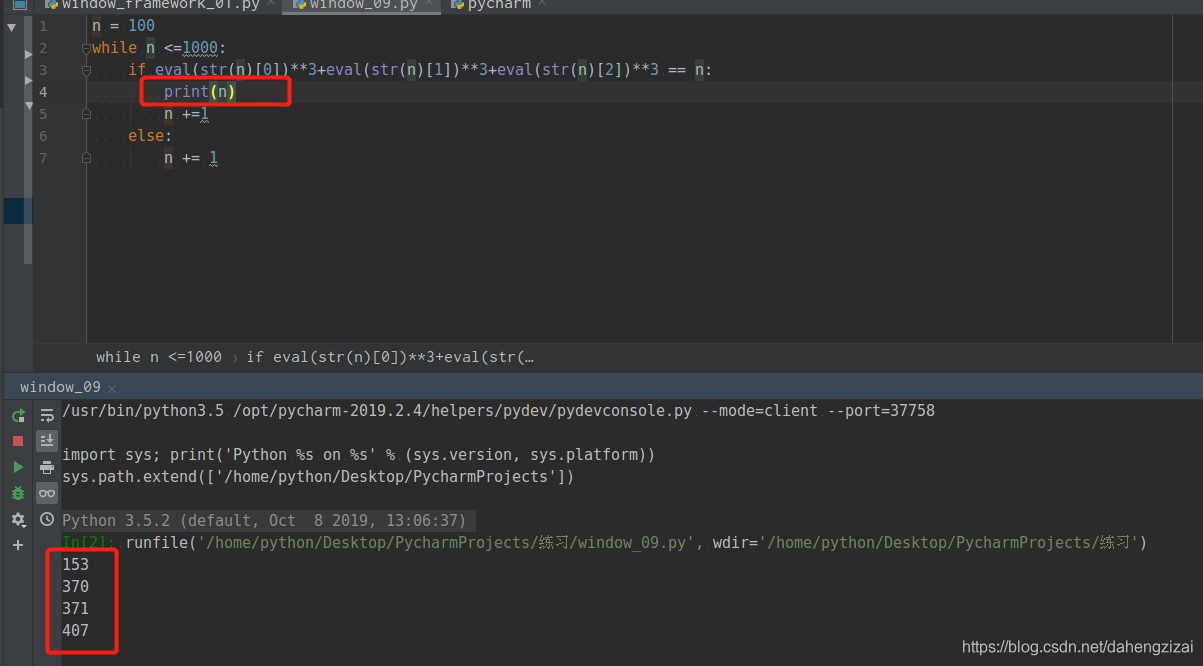Toggle show variables glasses icon
1203x666 pixels.
[47, 493]
